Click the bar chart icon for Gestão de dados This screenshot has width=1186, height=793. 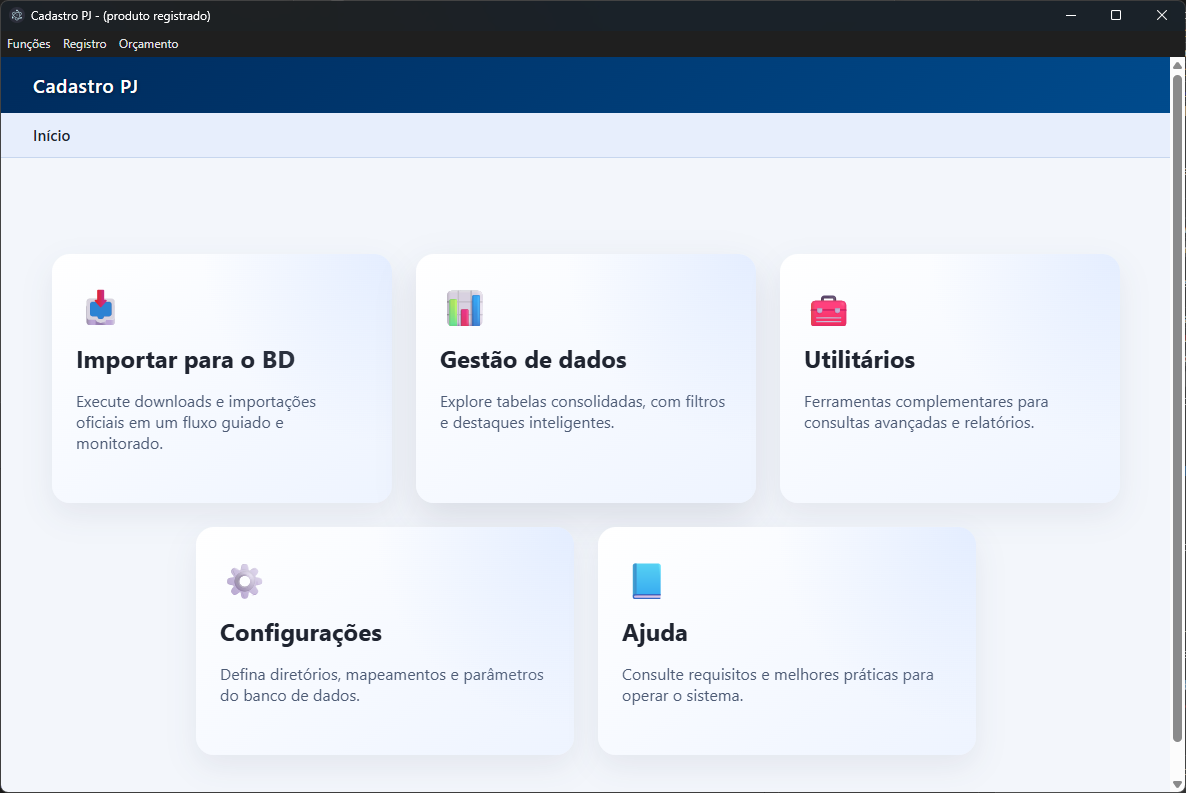pos(464,308)
